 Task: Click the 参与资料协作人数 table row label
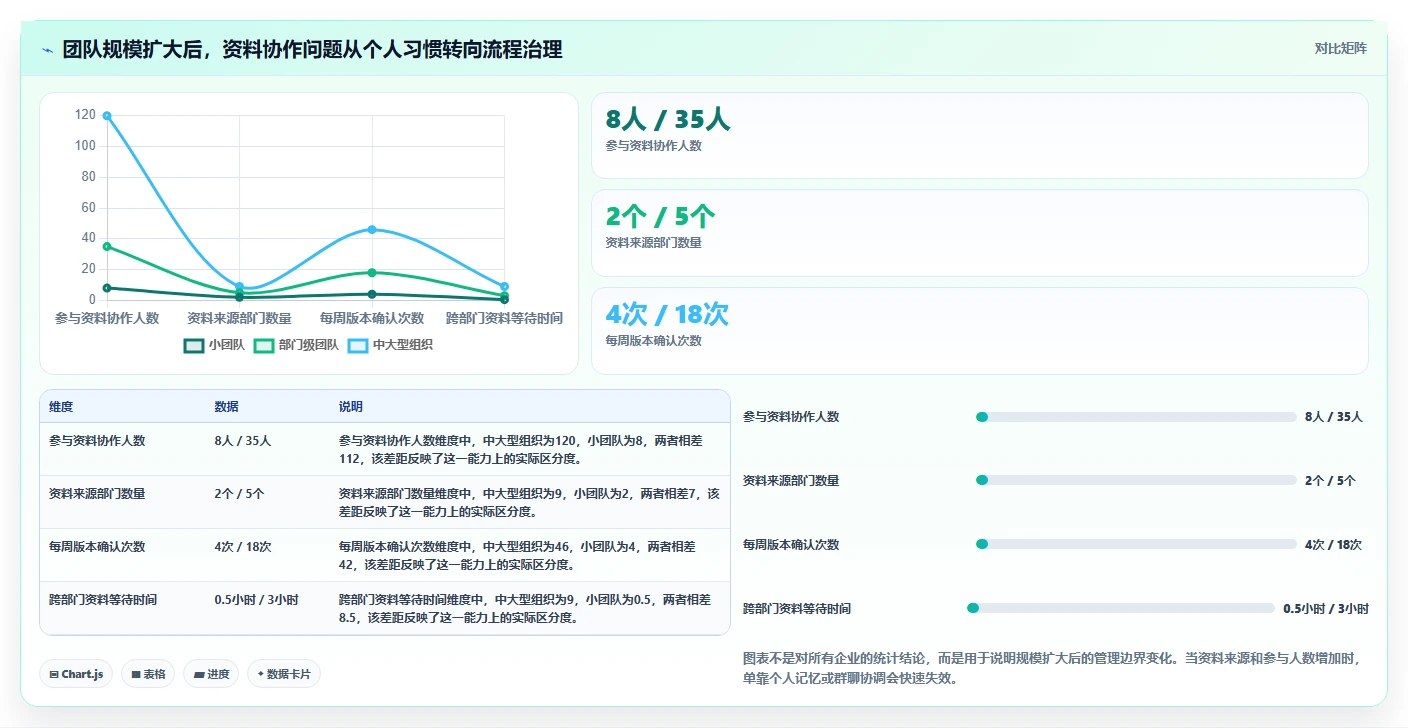point(97,440)
